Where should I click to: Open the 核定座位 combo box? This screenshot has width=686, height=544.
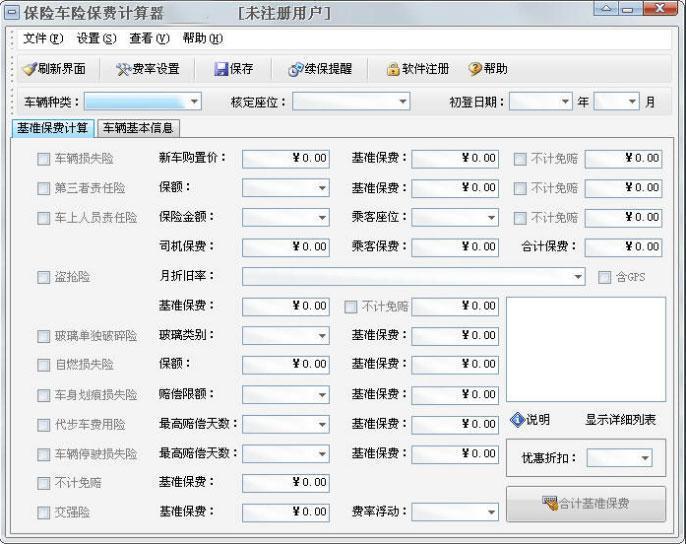click(x=402, y=102)
